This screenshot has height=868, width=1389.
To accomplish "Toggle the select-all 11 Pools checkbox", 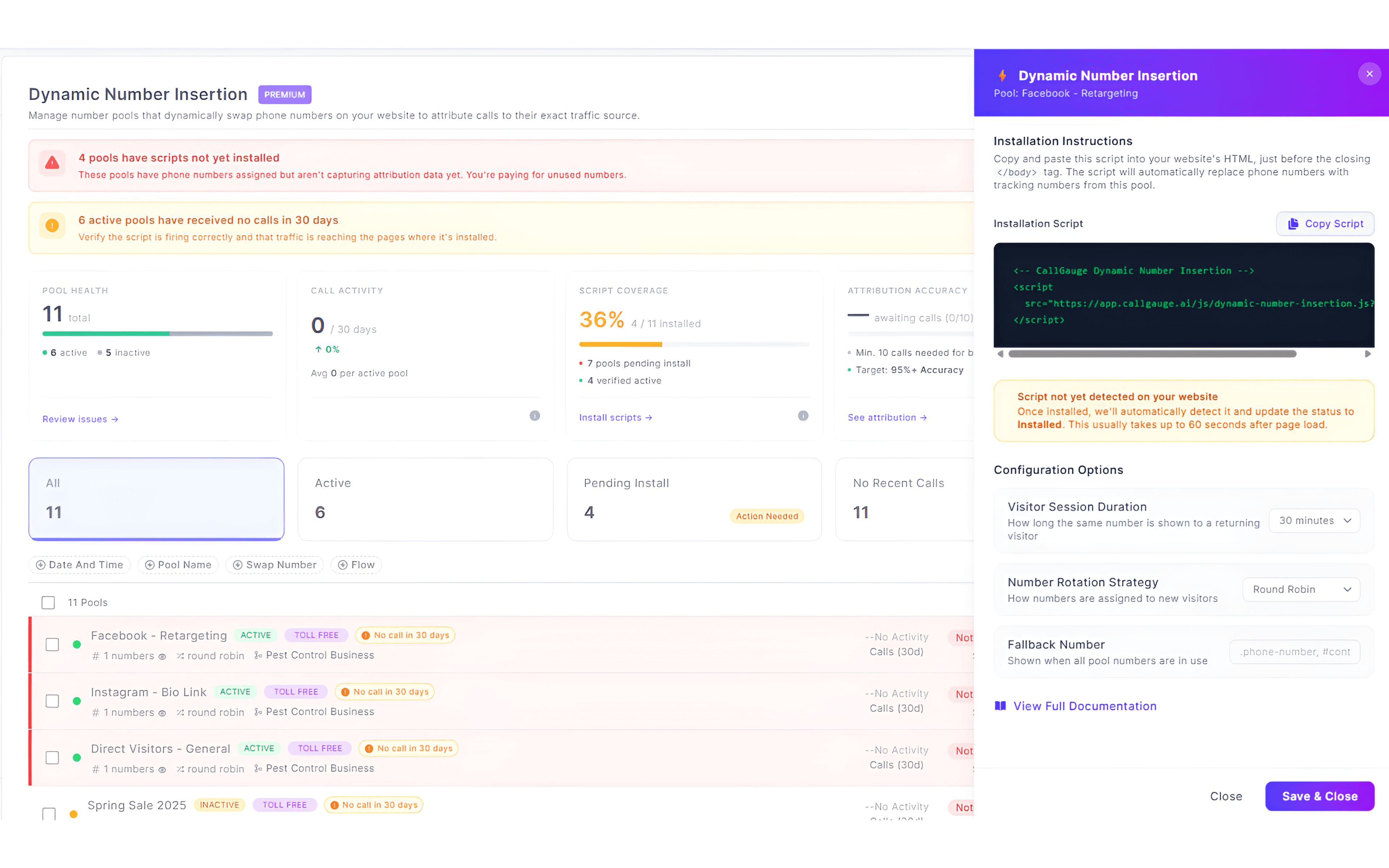I will click(48, 603).
